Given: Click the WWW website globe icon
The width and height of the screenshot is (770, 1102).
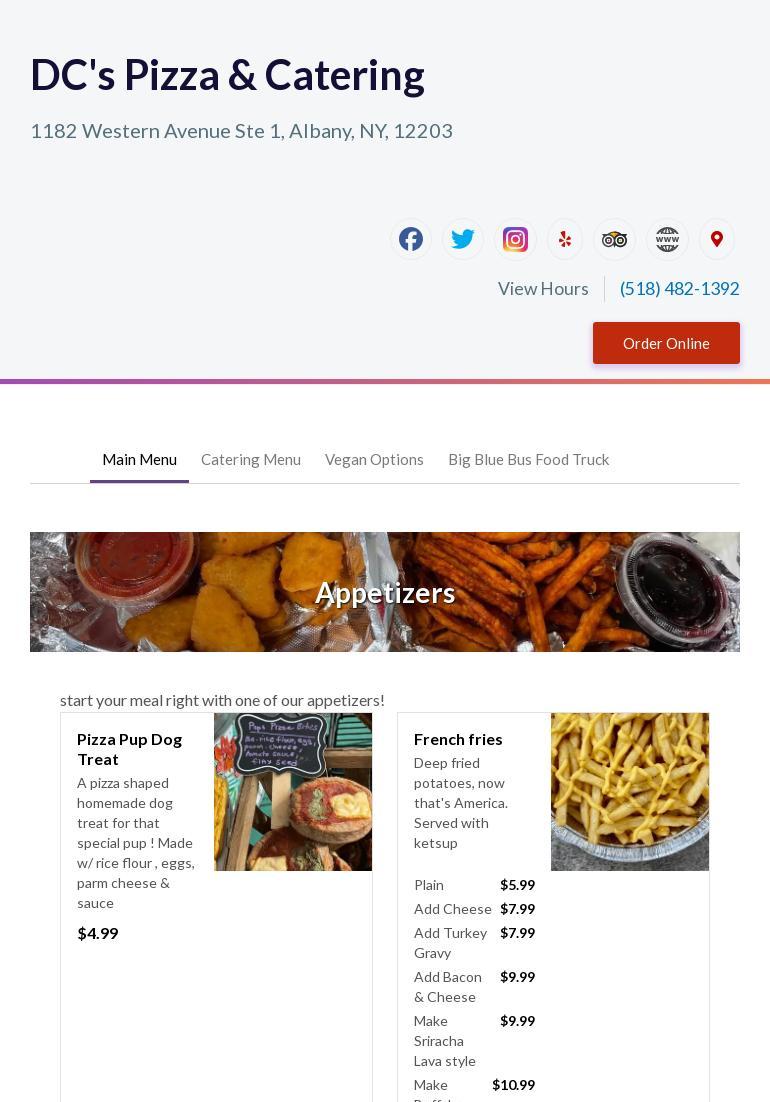Looking at the screenshot, I should click(667, 239).
